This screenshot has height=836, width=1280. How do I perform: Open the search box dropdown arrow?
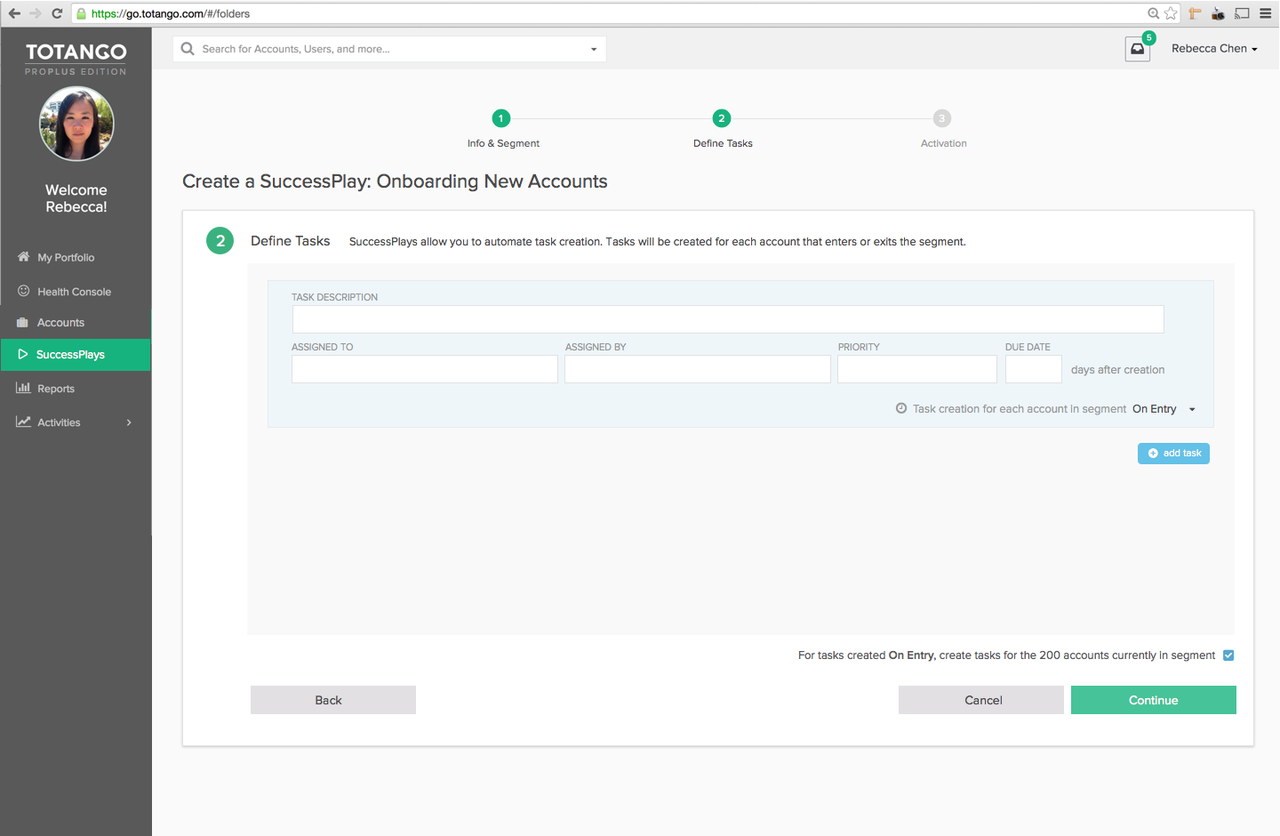tap(593, 49)
